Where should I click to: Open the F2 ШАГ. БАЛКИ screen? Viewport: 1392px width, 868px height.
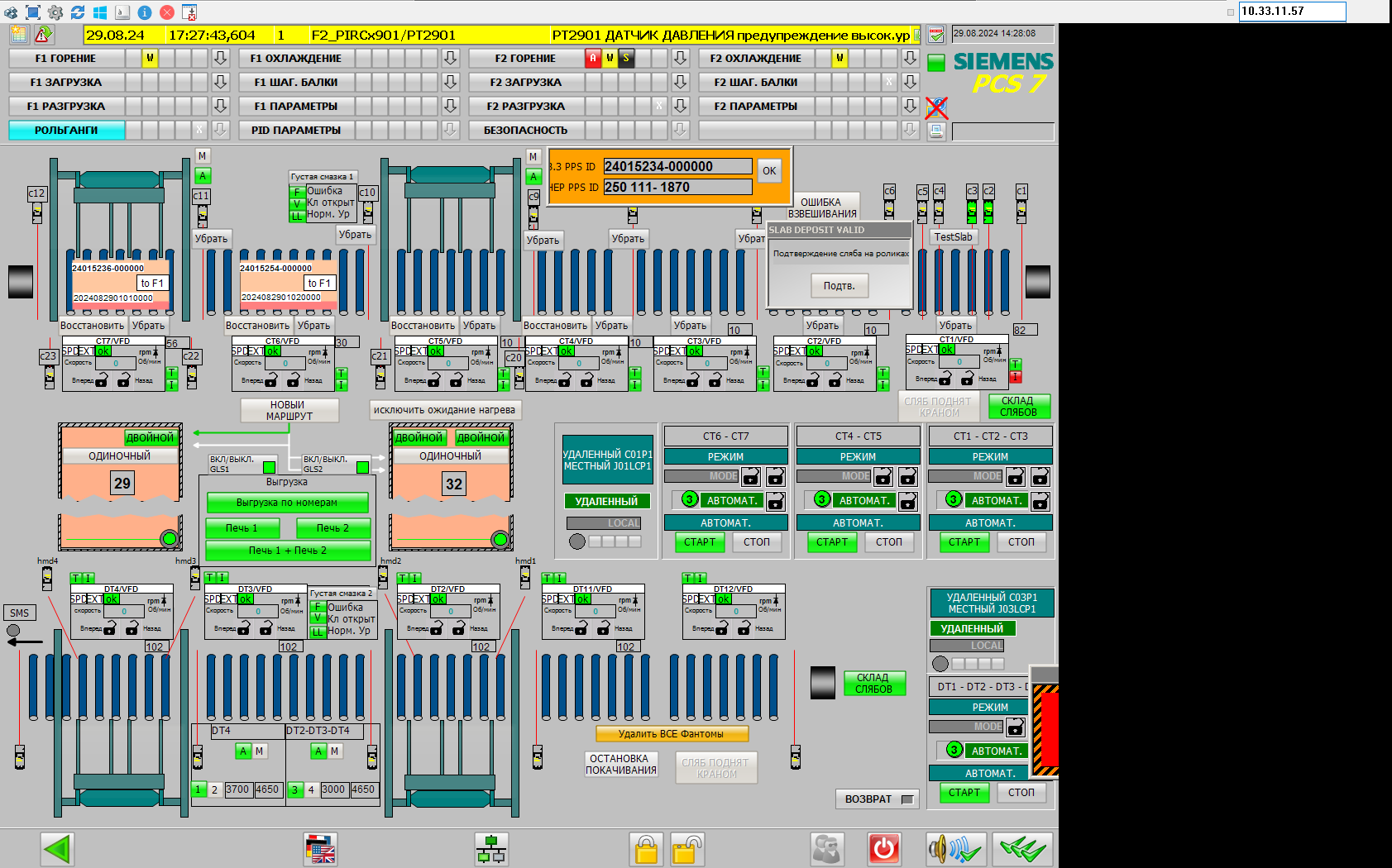[x=756, y=82]
